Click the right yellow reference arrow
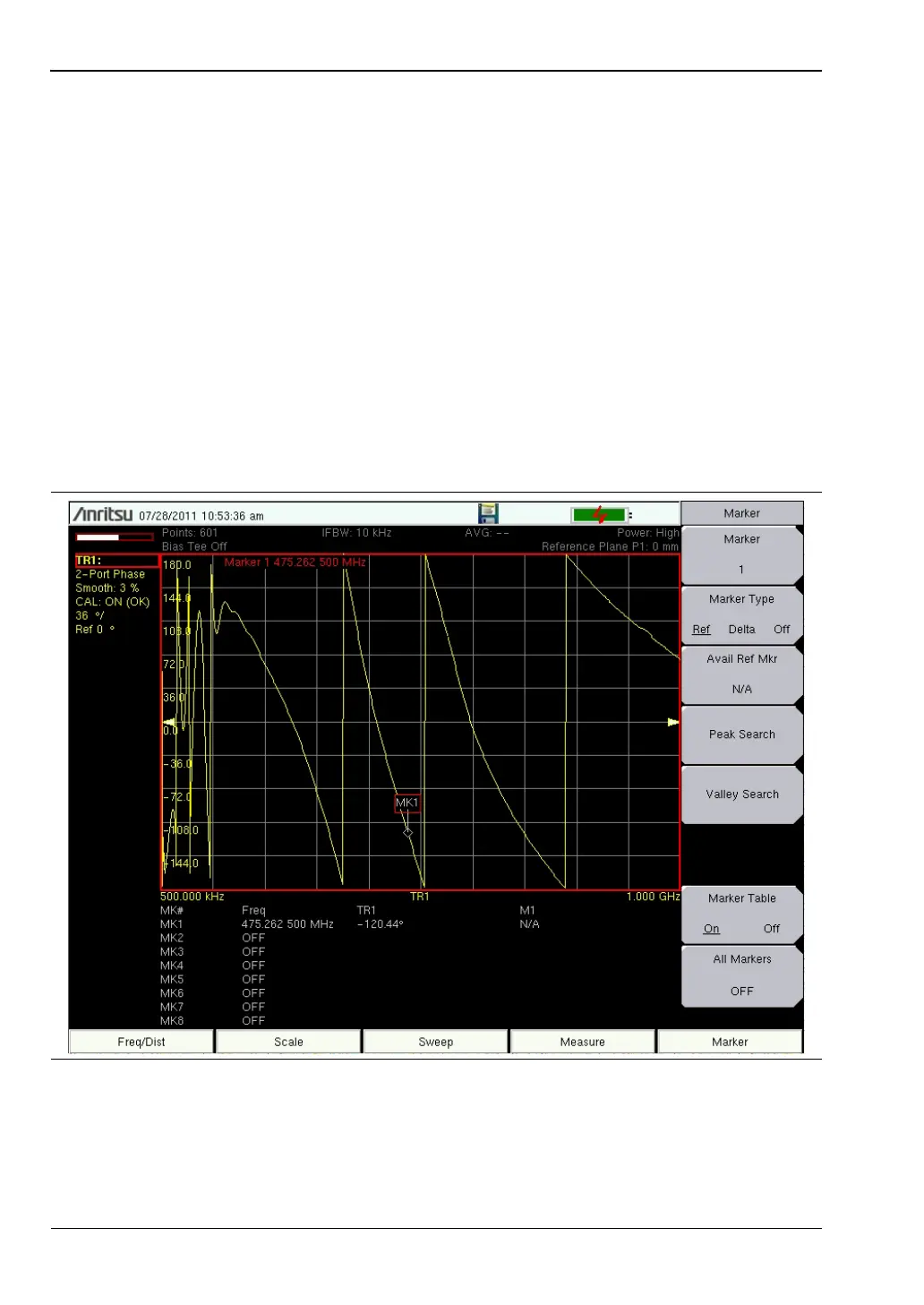The height and width of the screenshot is (1305, 924). click(672, 722)
